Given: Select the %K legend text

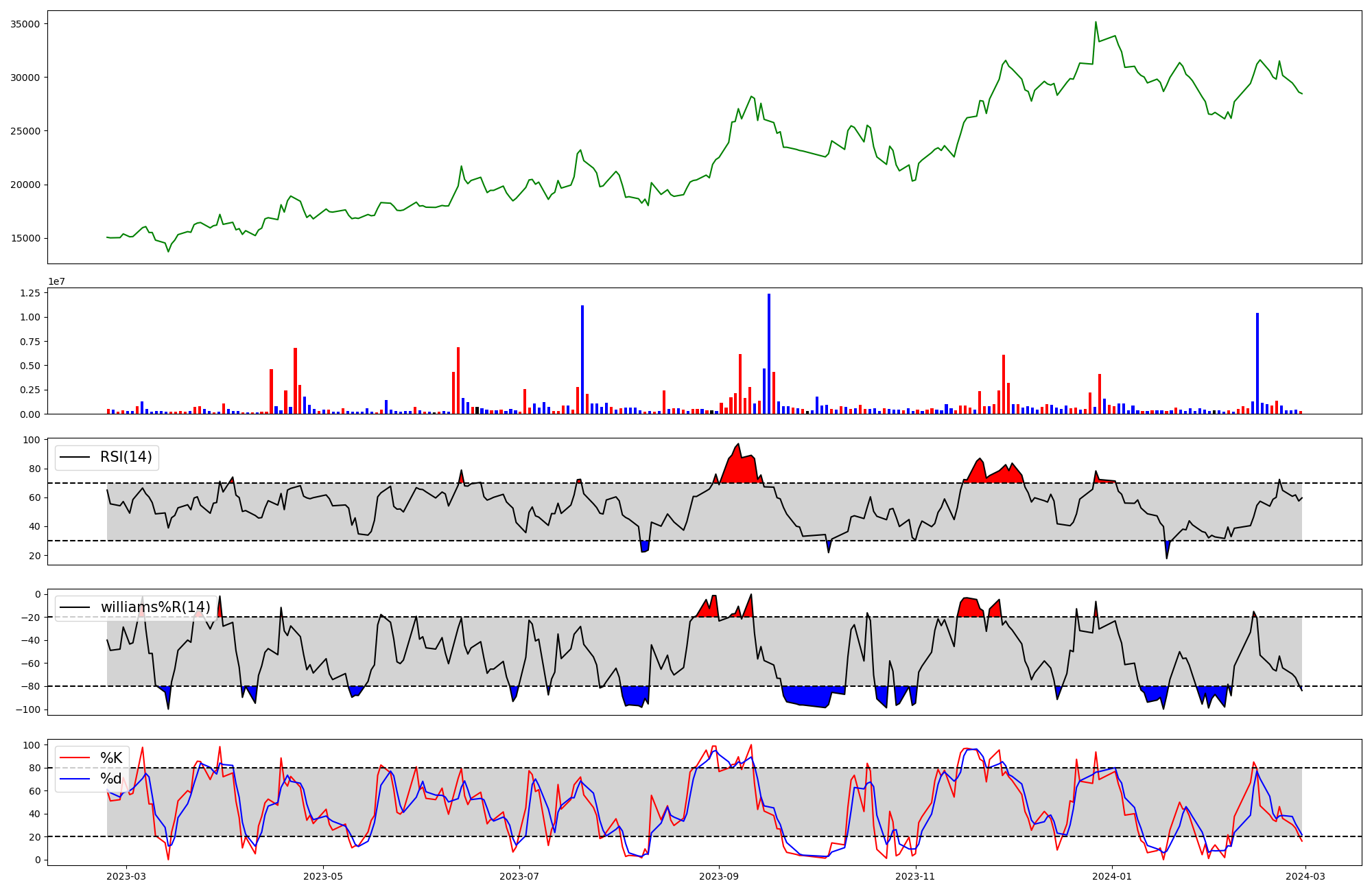Looking at the screenshot, I should (111, 758).
